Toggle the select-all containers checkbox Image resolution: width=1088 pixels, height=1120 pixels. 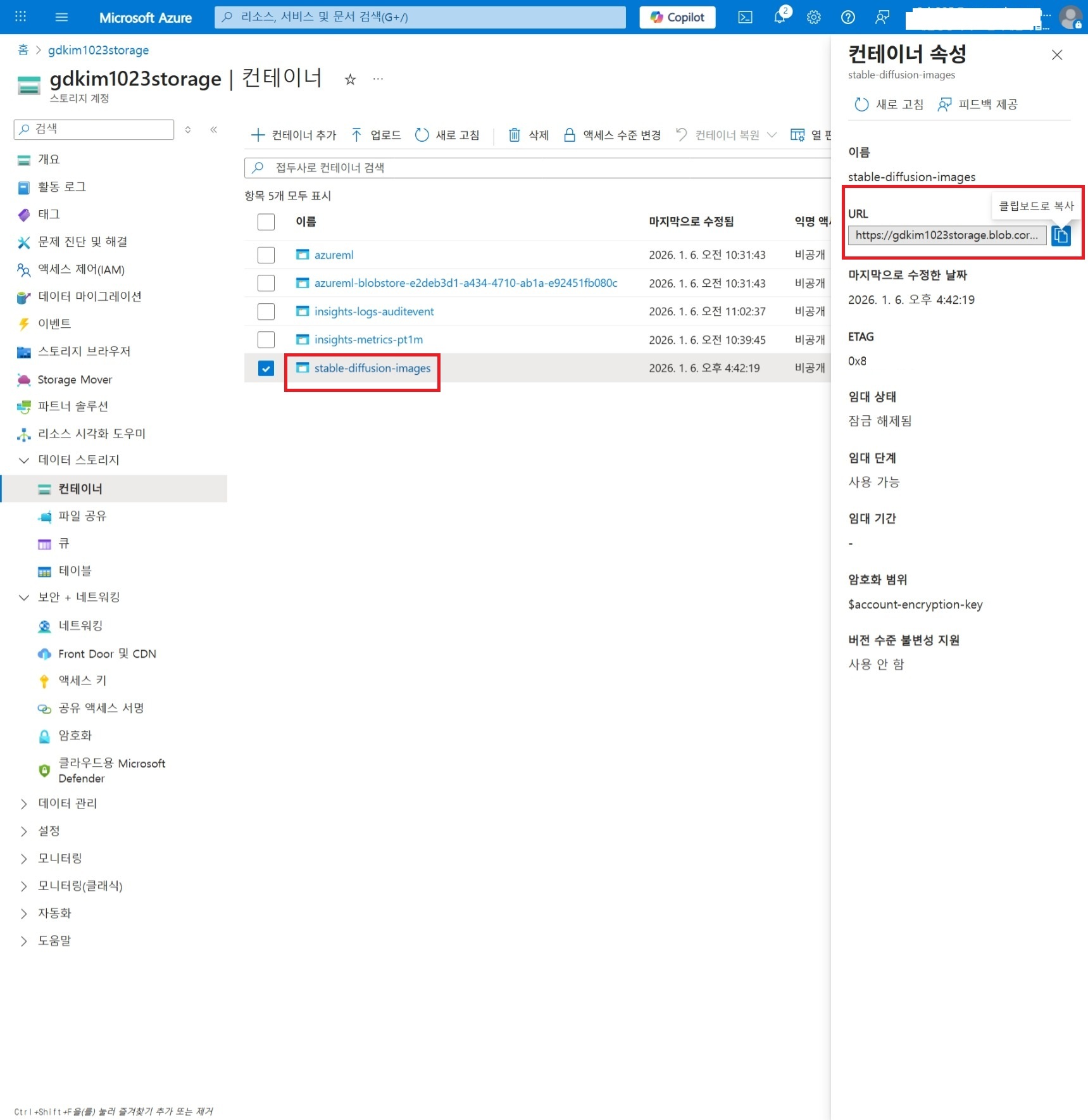pyautogui.click(x=266, y=222)
